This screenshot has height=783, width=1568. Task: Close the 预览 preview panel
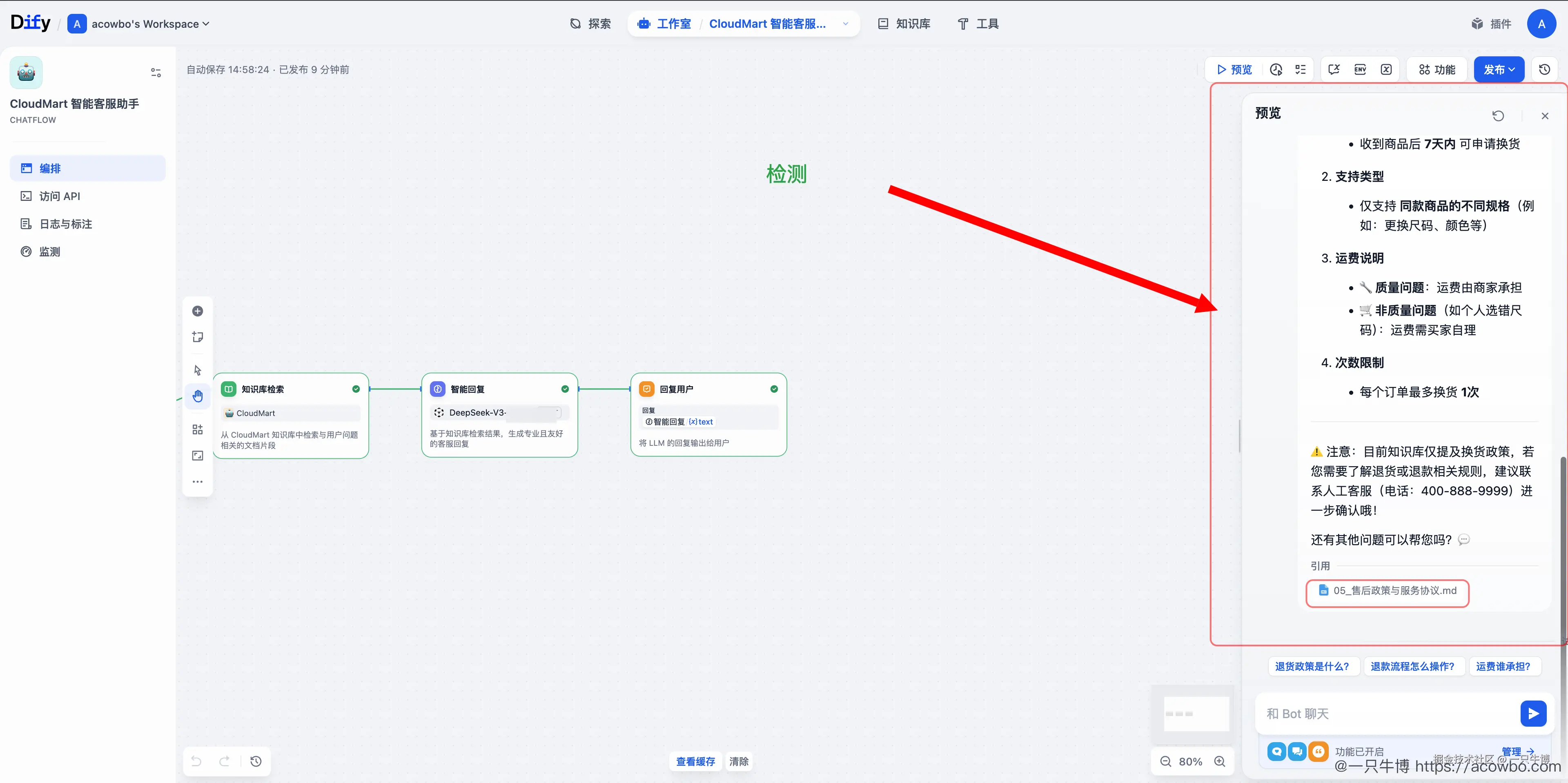click(1545, 116)
